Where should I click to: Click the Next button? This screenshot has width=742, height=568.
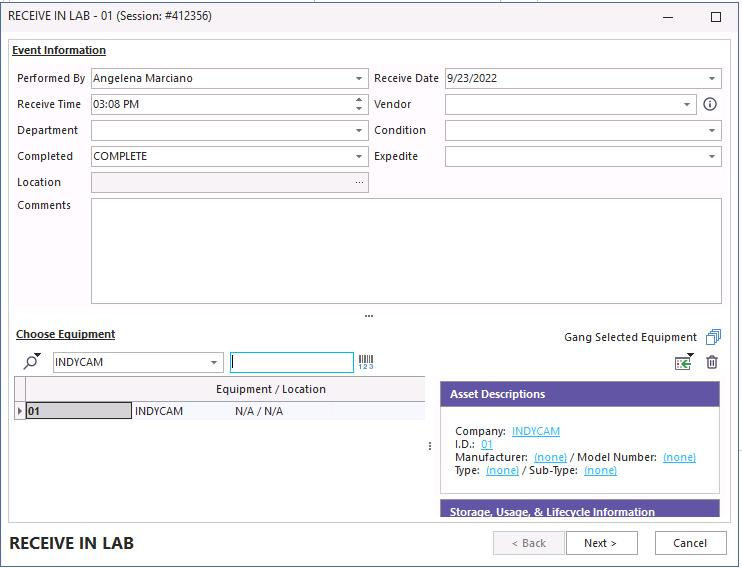click(x=601, y=543)
